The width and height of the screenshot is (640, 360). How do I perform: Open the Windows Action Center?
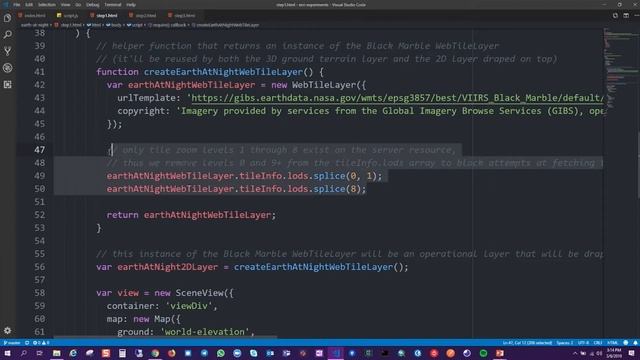pyautogui.click(x=631, y=353)
